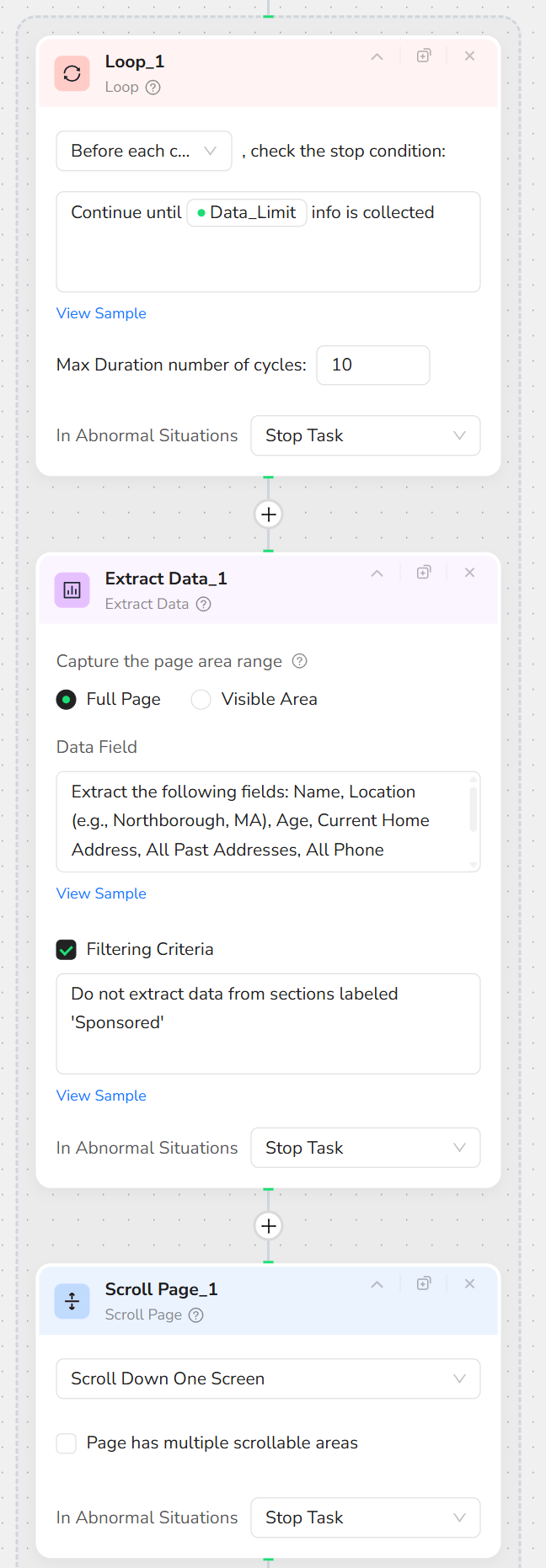Select the Full Page radio option
Image resolution: width=546 pixels, height=1568 pixels.
(67, 700)
